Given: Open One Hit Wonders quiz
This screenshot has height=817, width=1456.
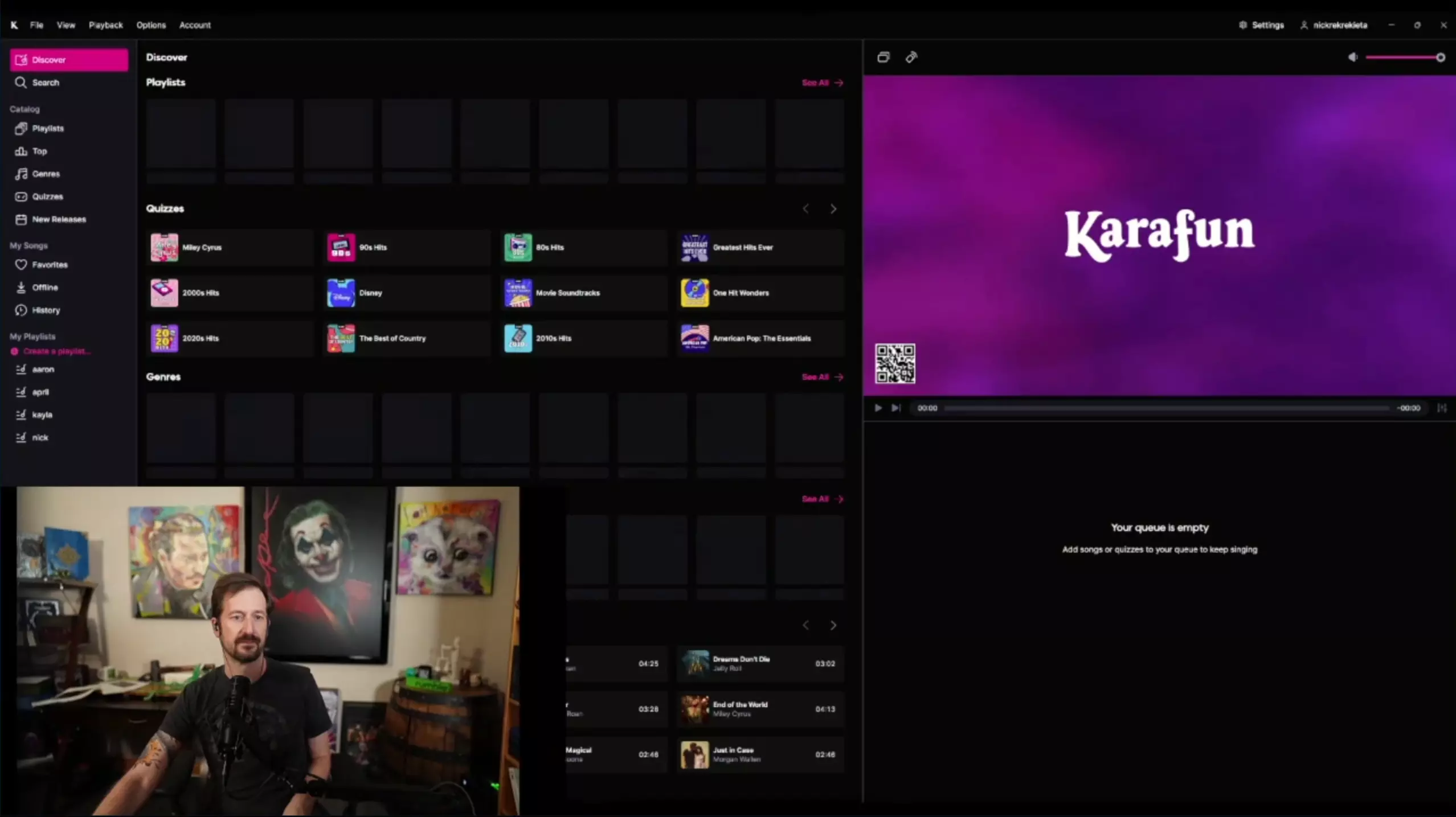Looking at the screenshot, I should point(760,293).
